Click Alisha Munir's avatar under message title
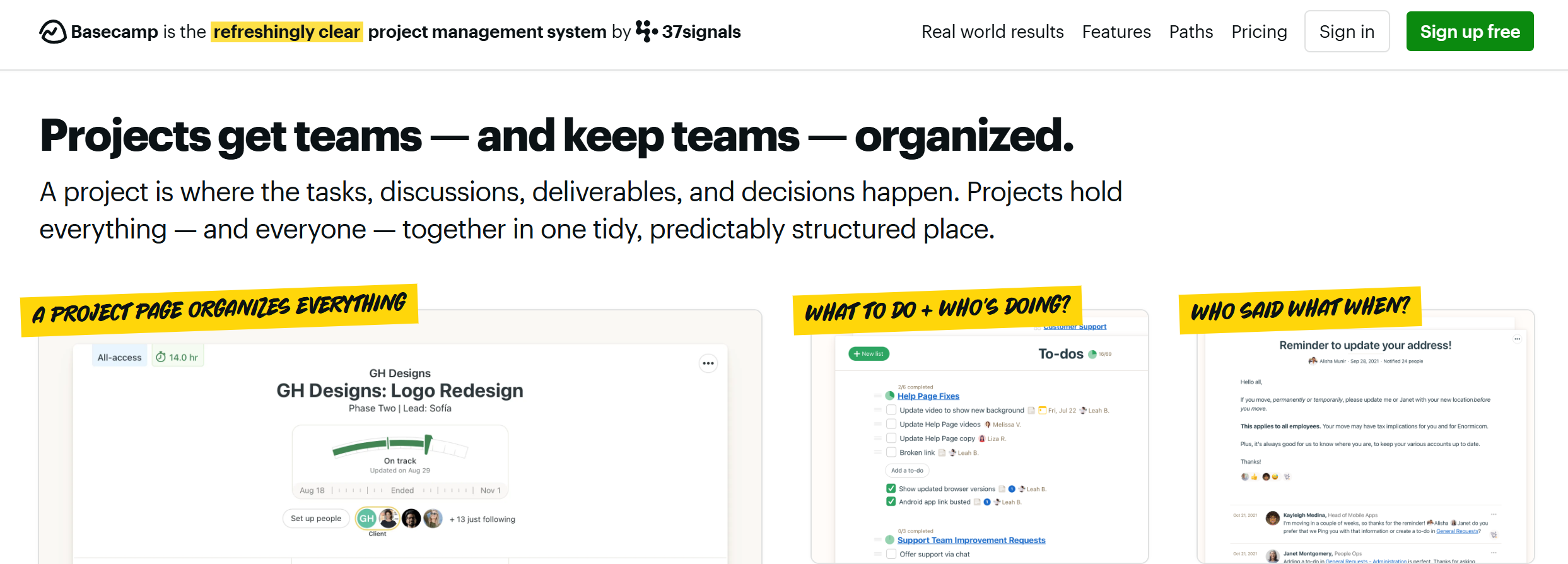Image resolution: width=1568 pixels, height=564 pixels. [x=1313, y=361]
